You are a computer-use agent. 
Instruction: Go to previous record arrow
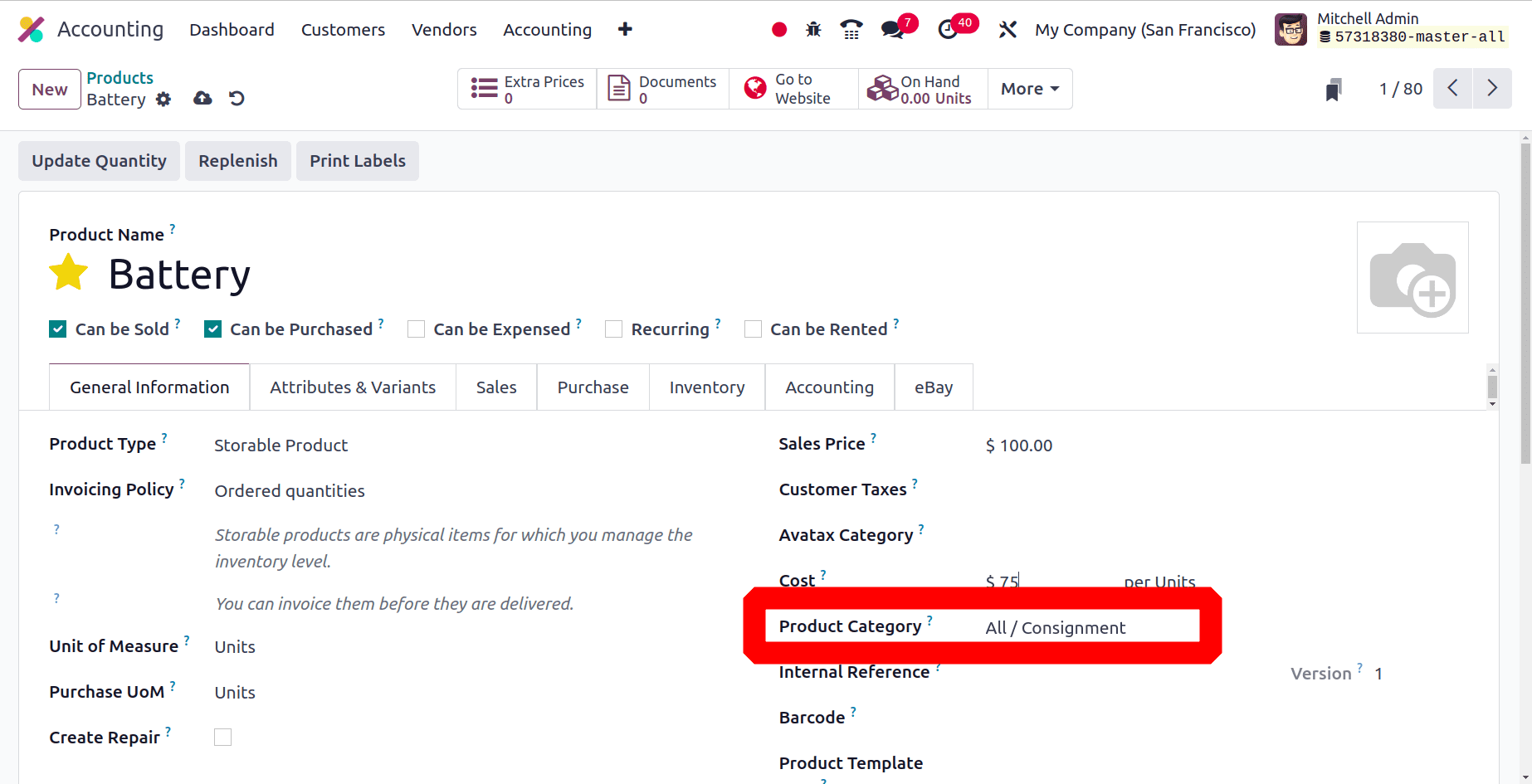1453,89
